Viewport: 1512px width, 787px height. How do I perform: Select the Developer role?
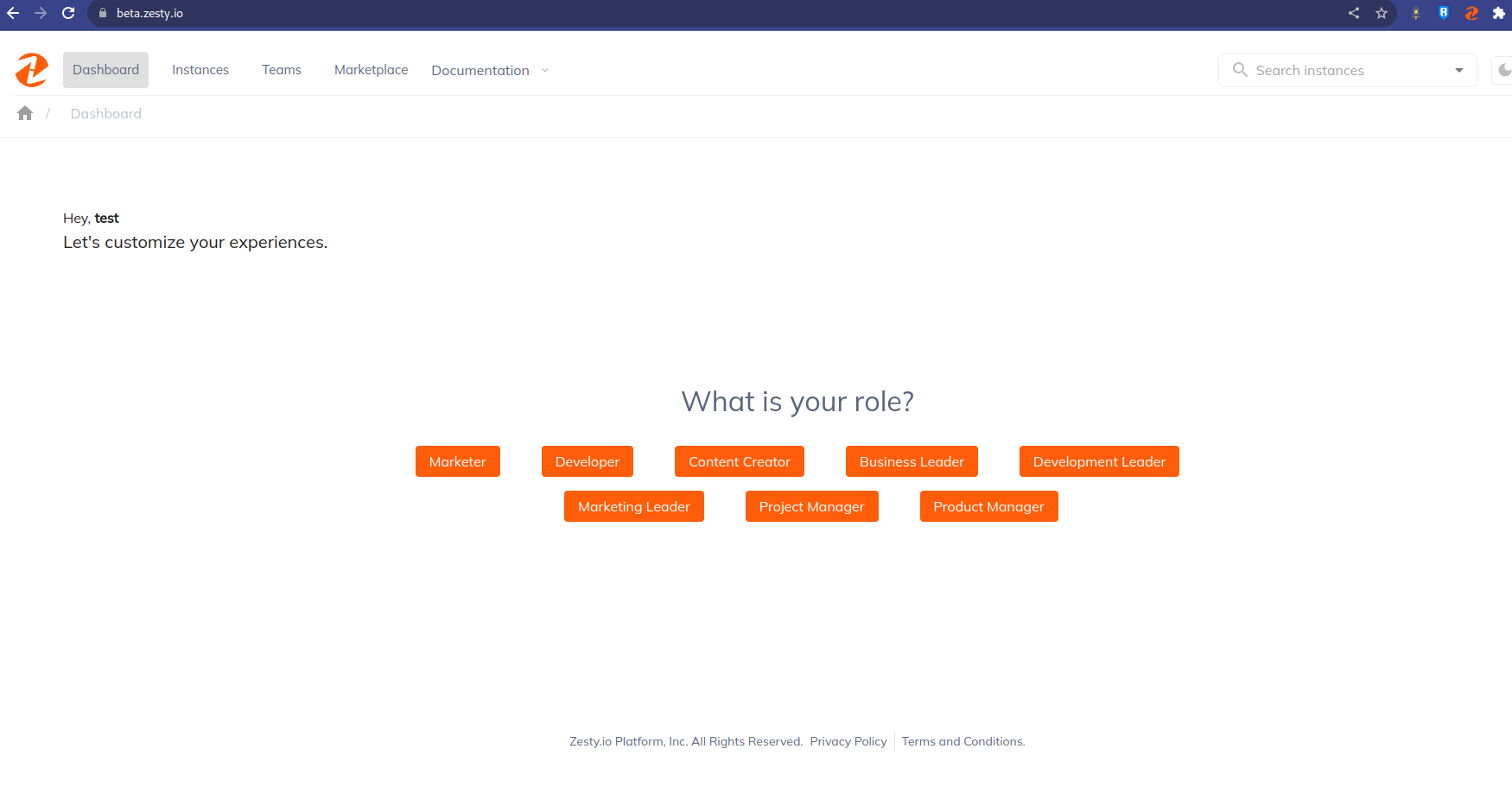coord(588,461)
